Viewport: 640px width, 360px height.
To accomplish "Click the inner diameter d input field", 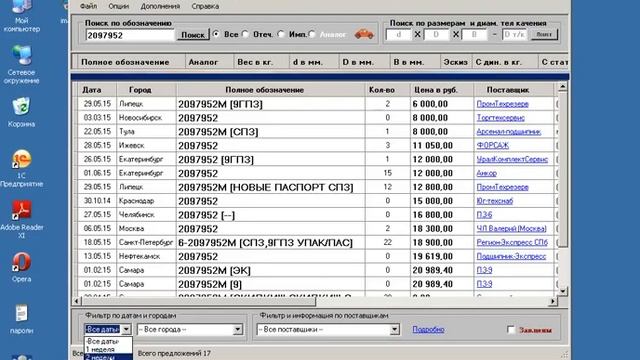I will [398, 35].
